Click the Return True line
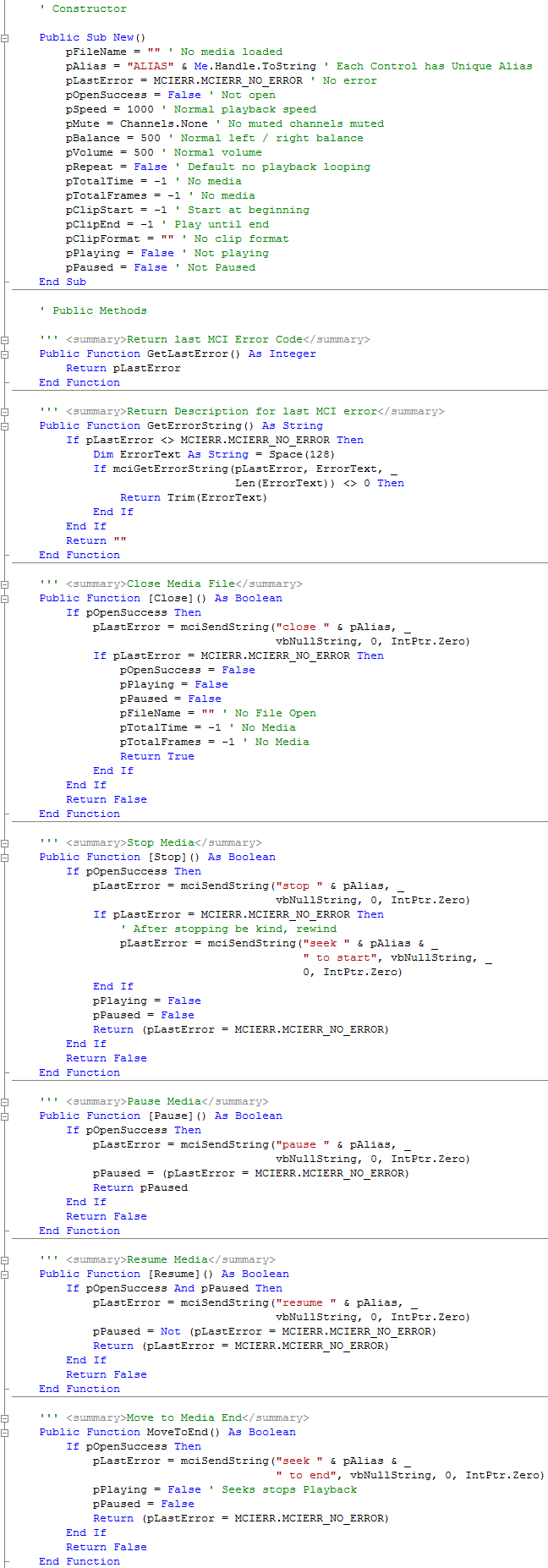This screenshot has height=1568, width=548. (157, 756)
